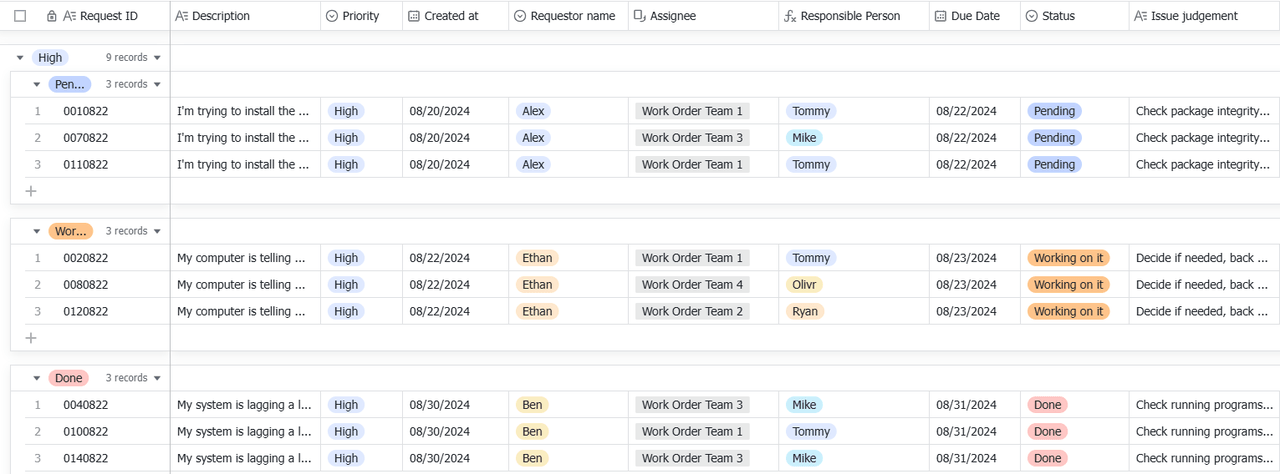Select the Responsible Person column header
Image resolution: width=1280 pixels, height=474 pixels.
pyautogui.click(x=854, y=16)
